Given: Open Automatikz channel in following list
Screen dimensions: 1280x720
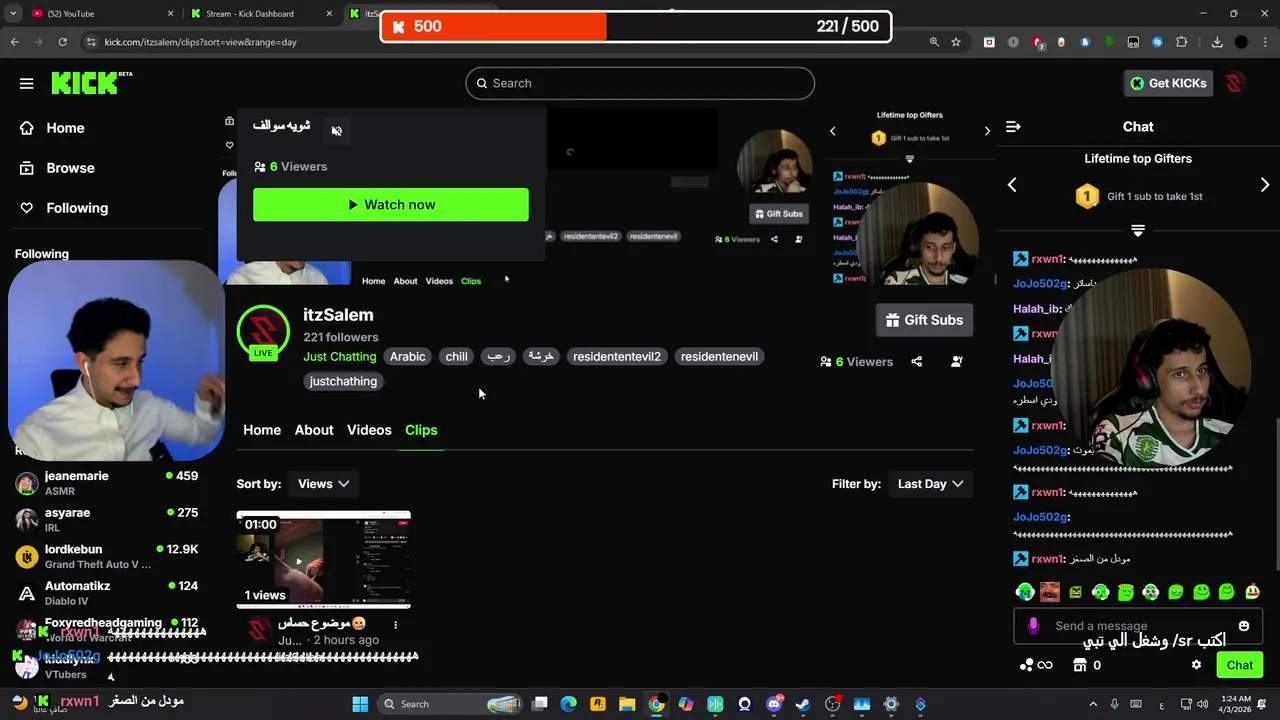Looking at the screenshot, I should click(108, 593).
